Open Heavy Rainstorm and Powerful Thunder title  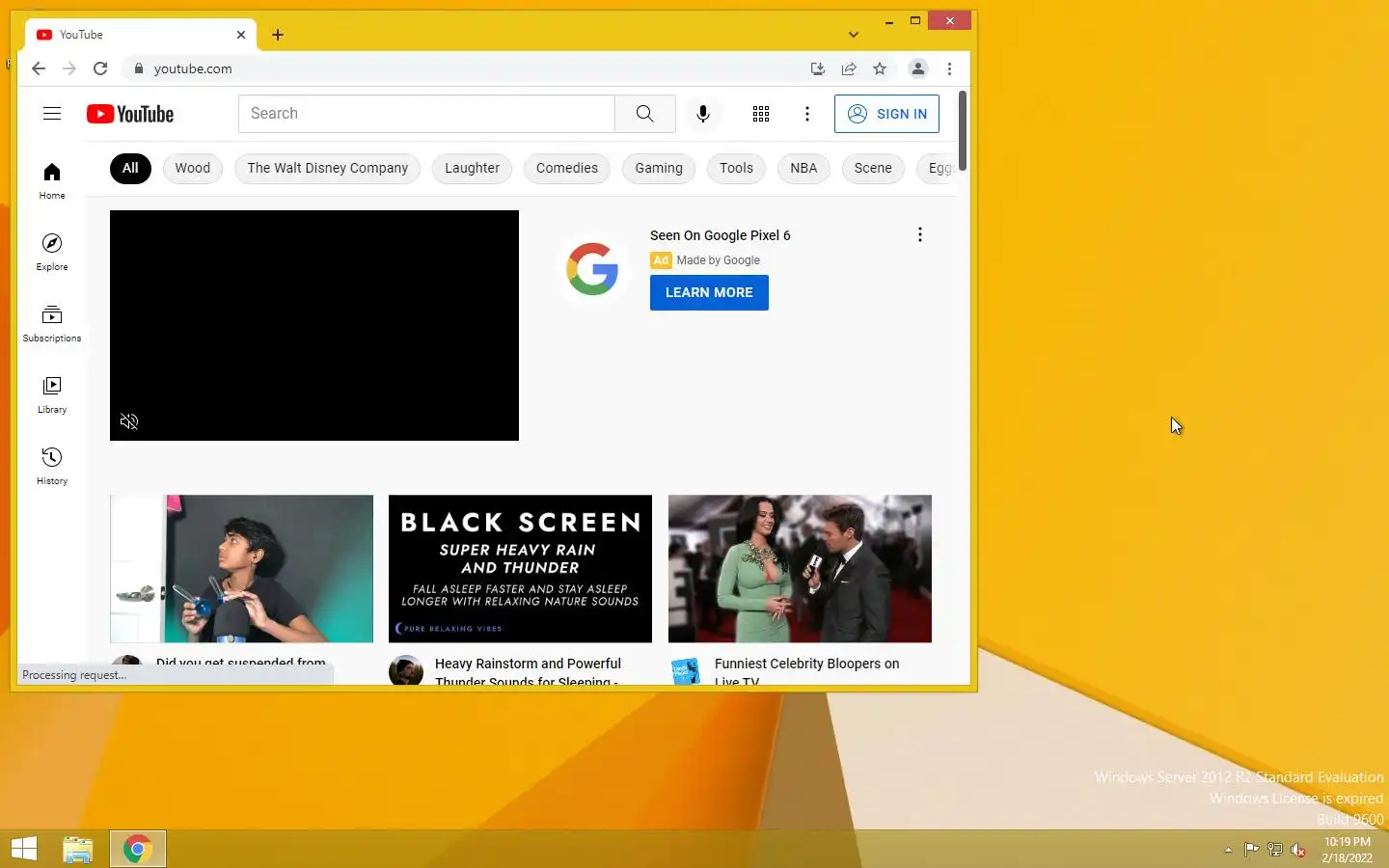529,671
